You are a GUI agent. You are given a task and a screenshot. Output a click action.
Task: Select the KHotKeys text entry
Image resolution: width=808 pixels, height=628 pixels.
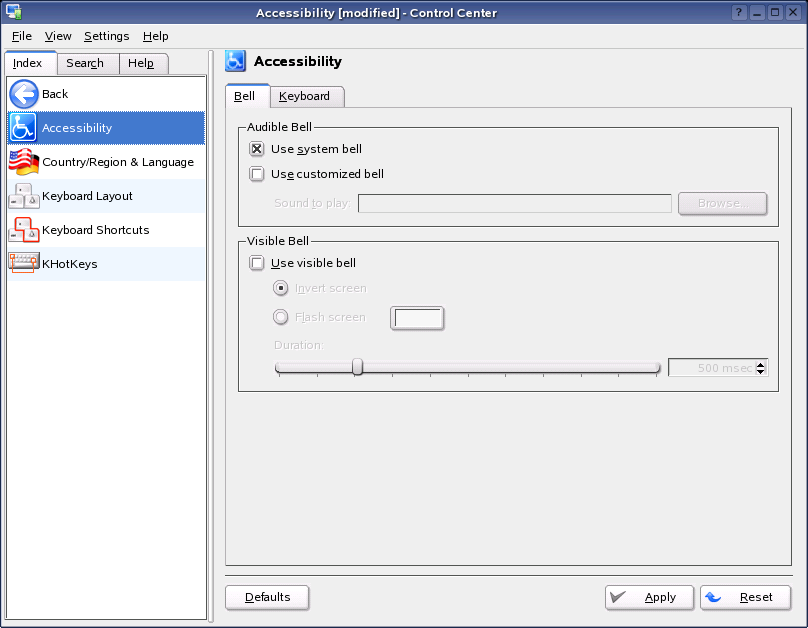(70, 264)
